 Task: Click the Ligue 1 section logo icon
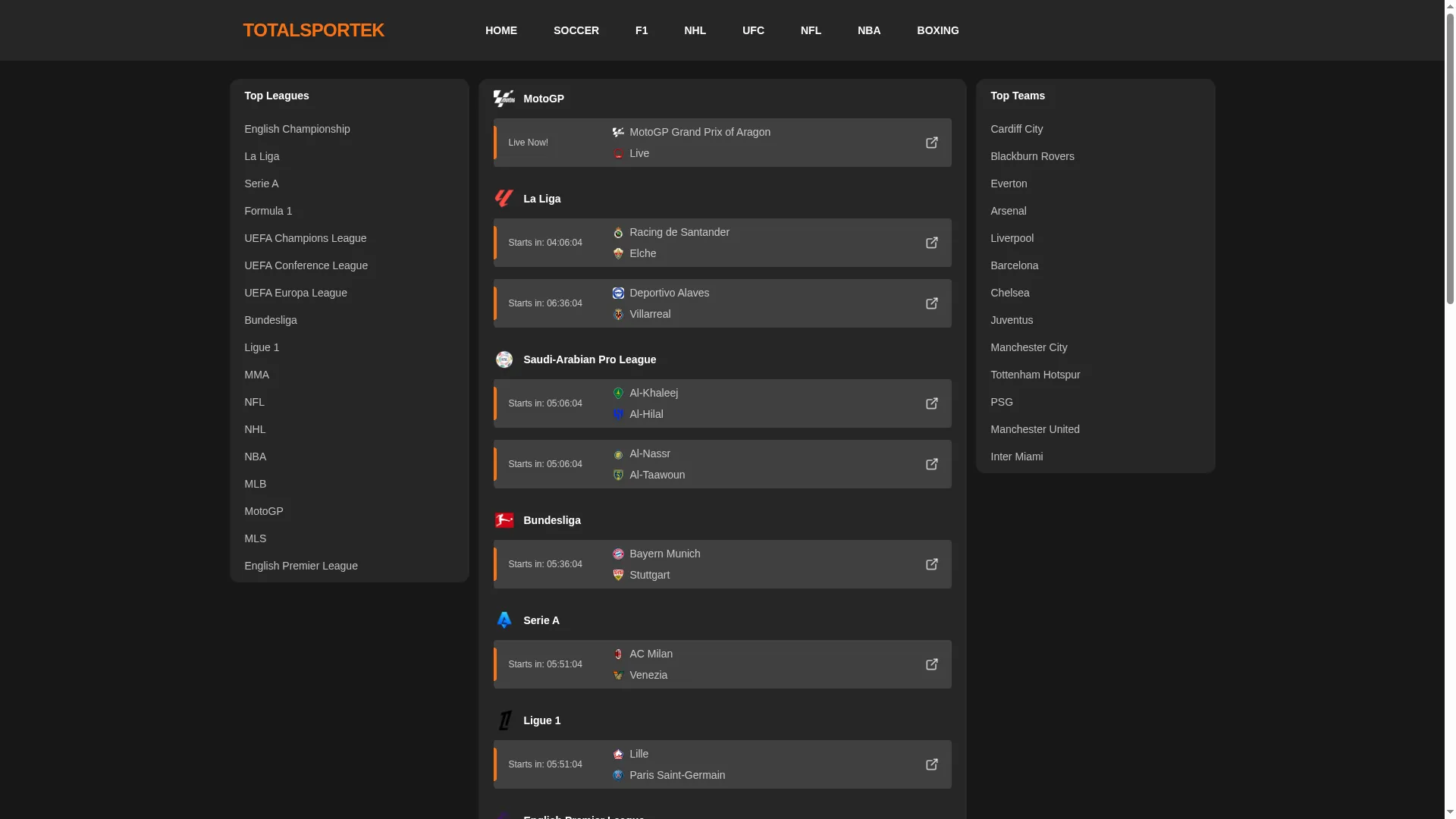point(504,720)
